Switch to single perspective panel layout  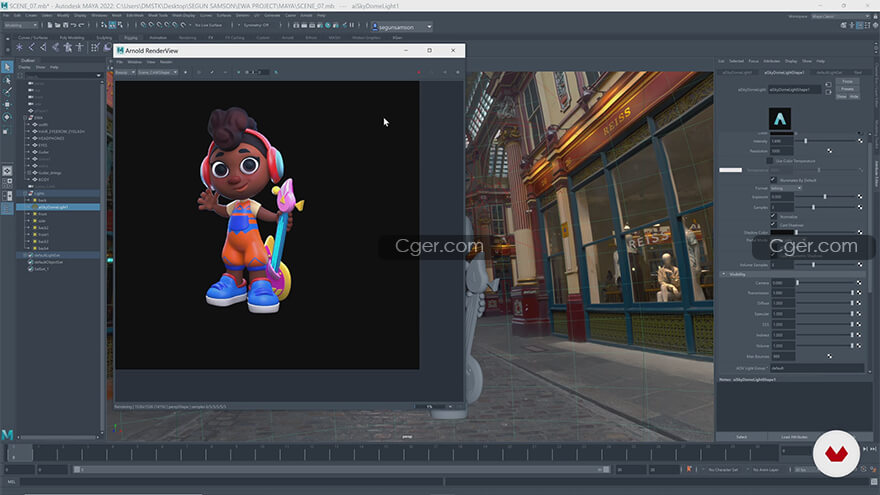click(7, 171)
